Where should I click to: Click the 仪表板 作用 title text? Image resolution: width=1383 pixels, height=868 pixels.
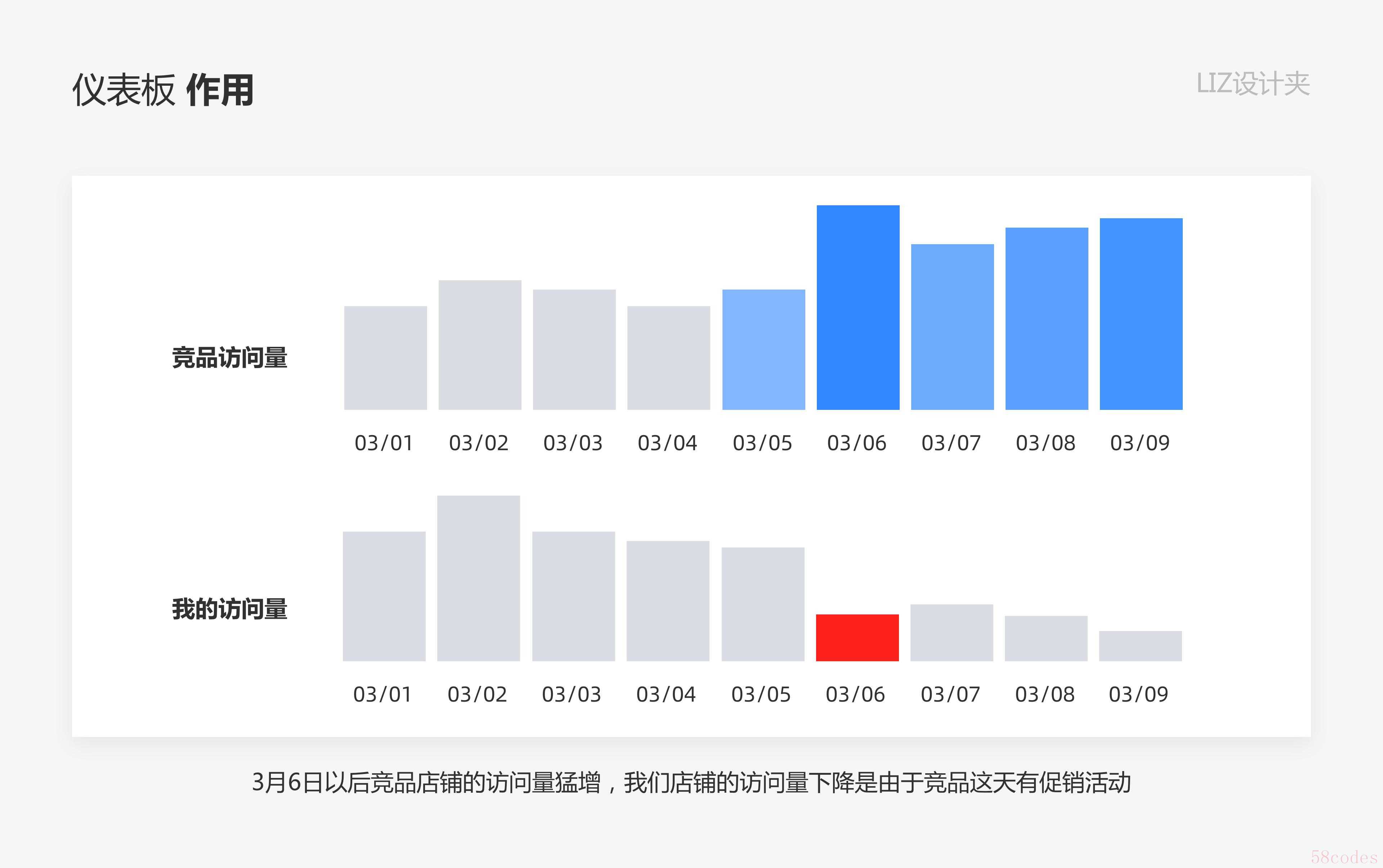pyautogui.click(x=162, y=90)
